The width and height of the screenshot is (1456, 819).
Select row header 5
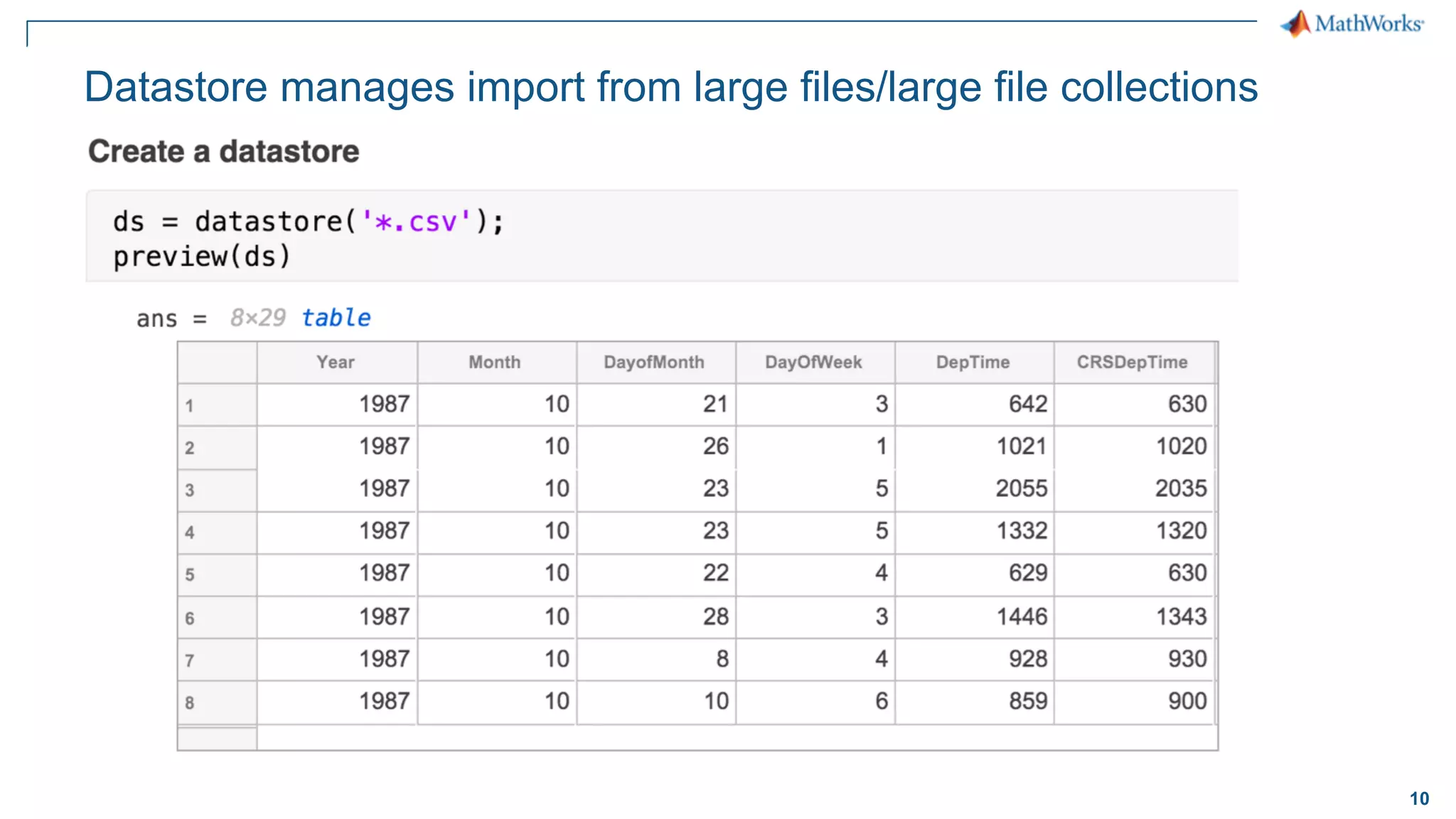[217, 574]
